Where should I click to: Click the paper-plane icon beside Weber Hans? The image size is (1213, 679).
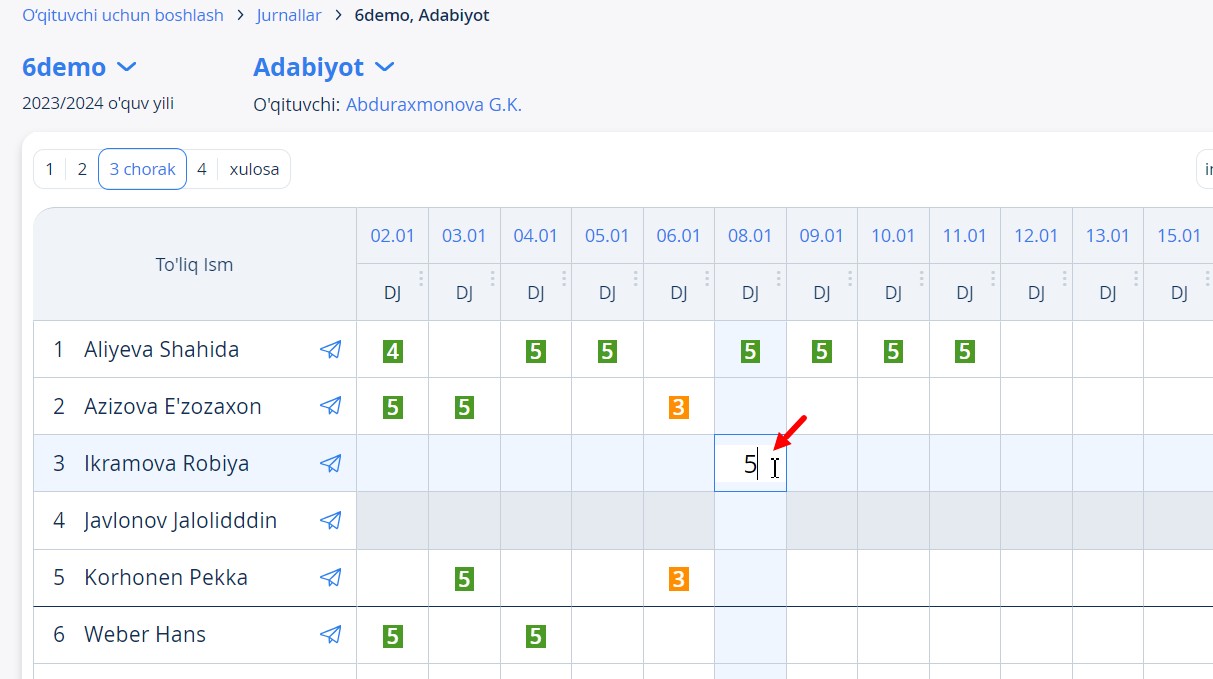(330, 634)
